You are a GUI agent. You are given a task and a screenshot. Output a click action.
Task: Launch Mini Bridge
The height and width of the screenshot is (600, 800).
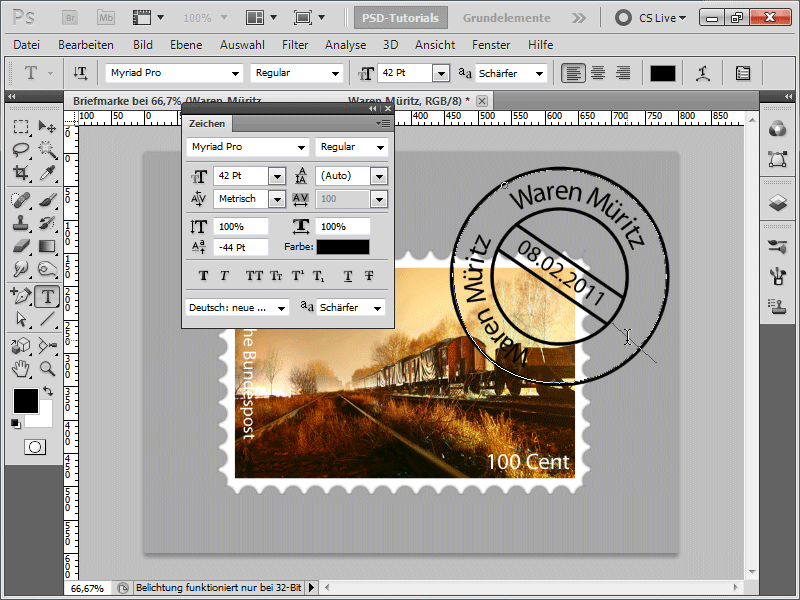[x=106, y=18]
